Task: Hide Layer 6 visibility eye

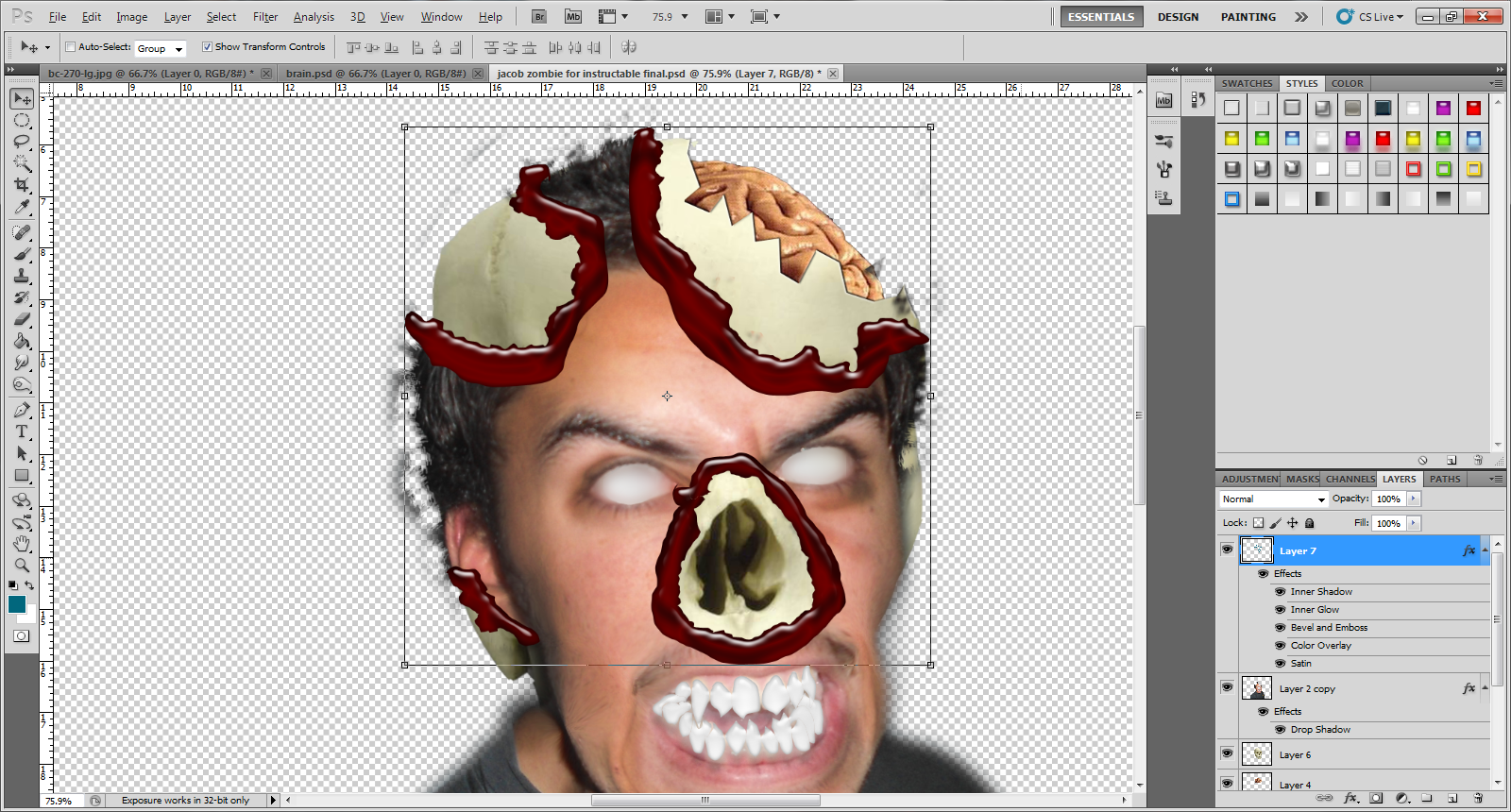Action: click(x=1227, y=753)
